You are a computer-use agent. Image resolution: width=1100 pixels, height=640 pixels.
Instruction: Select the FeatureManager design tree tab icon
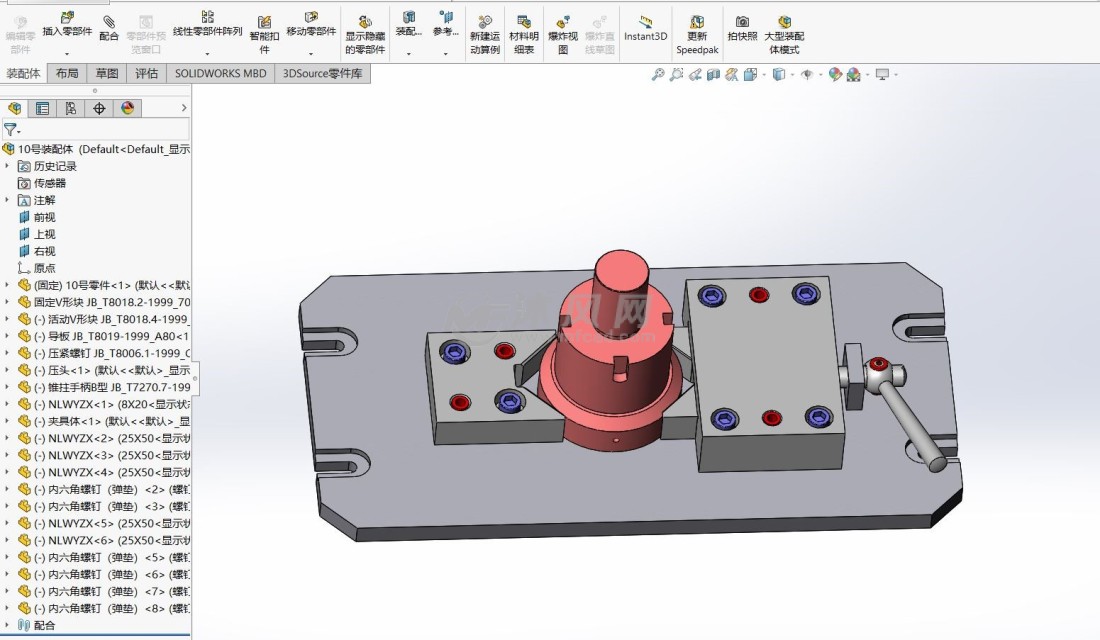pyautogui.click(x=15, y=108)
